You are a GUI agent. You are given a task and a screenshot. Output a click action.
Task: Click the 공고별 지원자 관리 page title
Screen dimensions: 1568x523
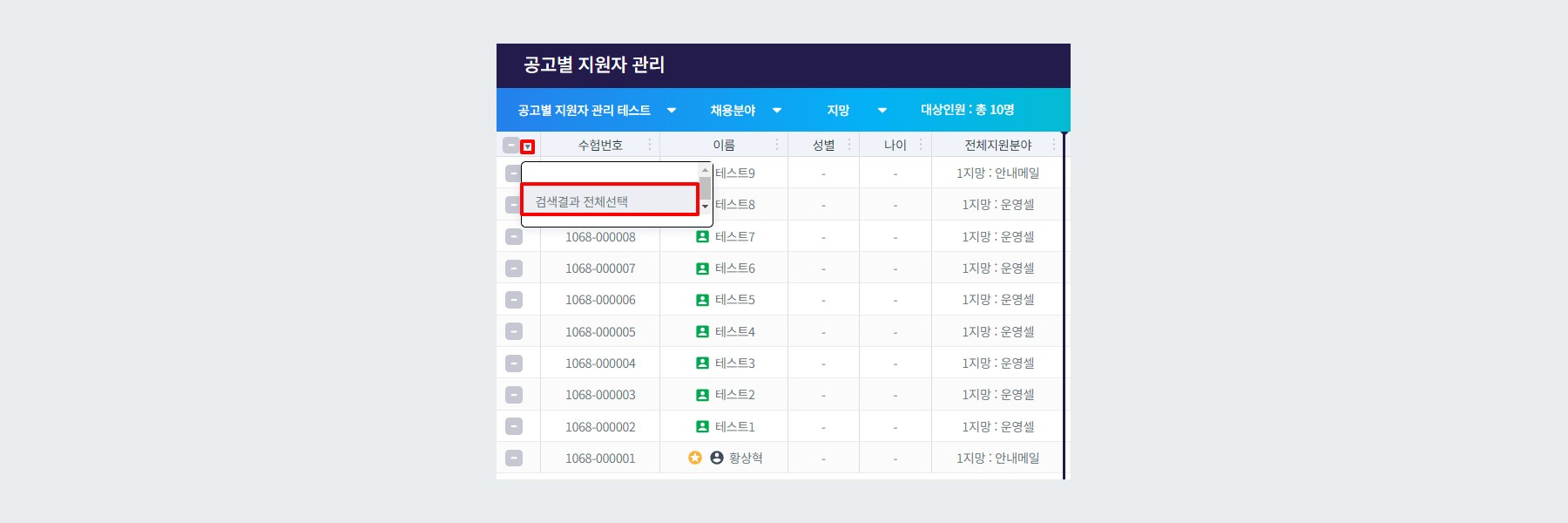[x=594, y=65]
